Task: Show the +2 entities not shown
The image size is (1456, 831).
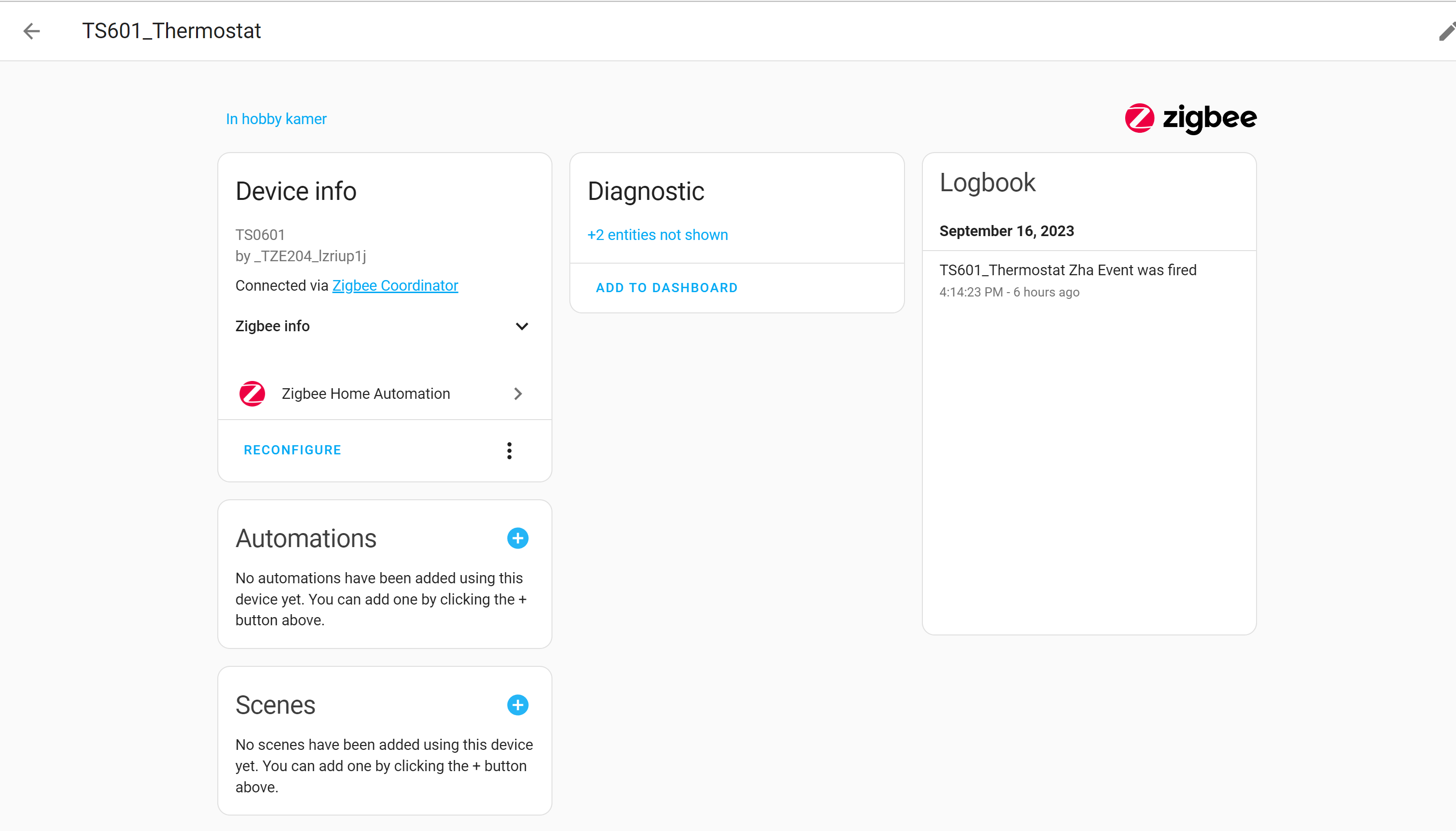Action: pos(657,235)
